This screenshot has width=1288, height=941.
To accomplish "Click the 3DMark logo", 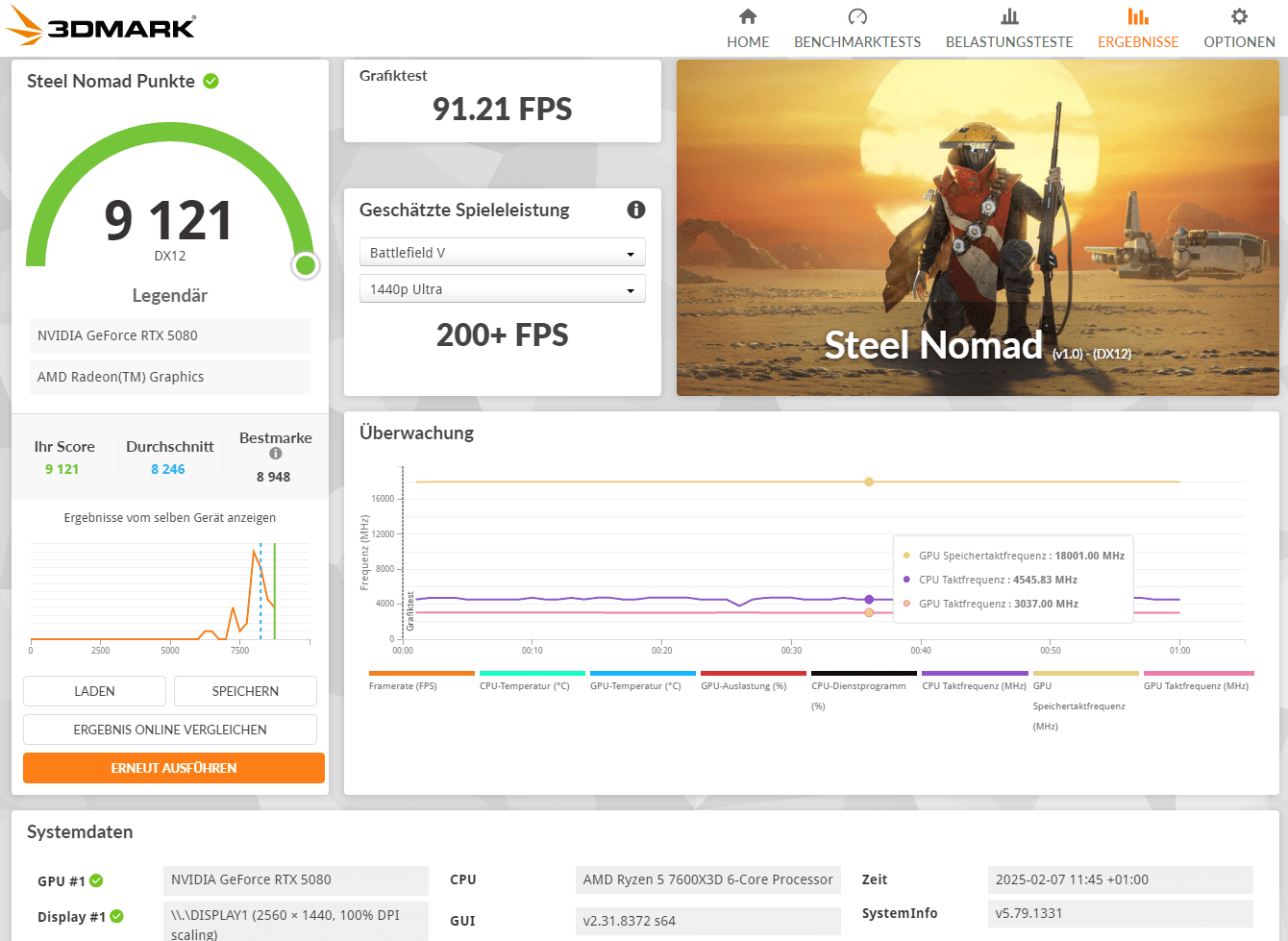I will coord(101,27).
